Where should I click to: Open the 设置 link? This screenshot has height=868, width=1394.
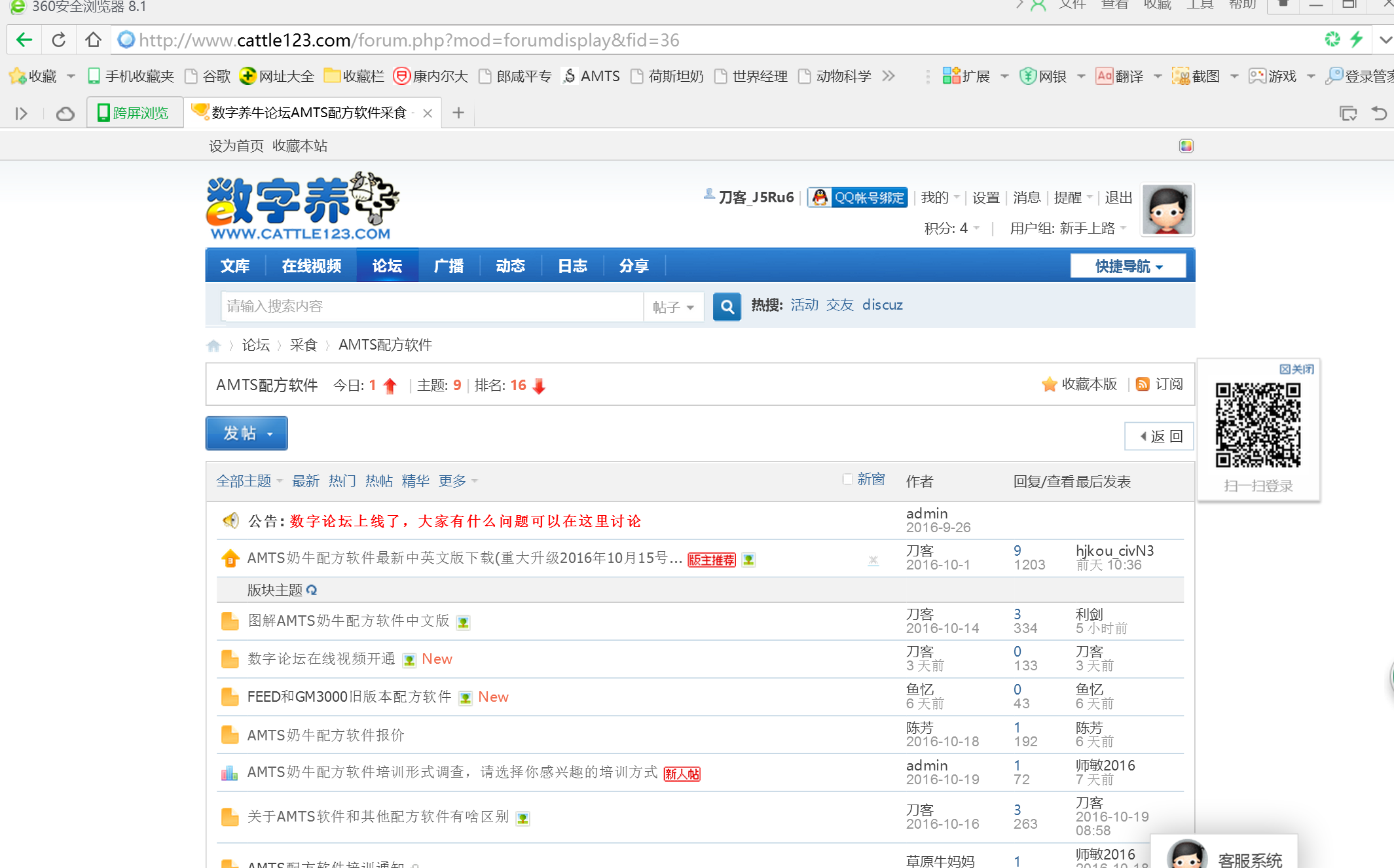point(985,197)
